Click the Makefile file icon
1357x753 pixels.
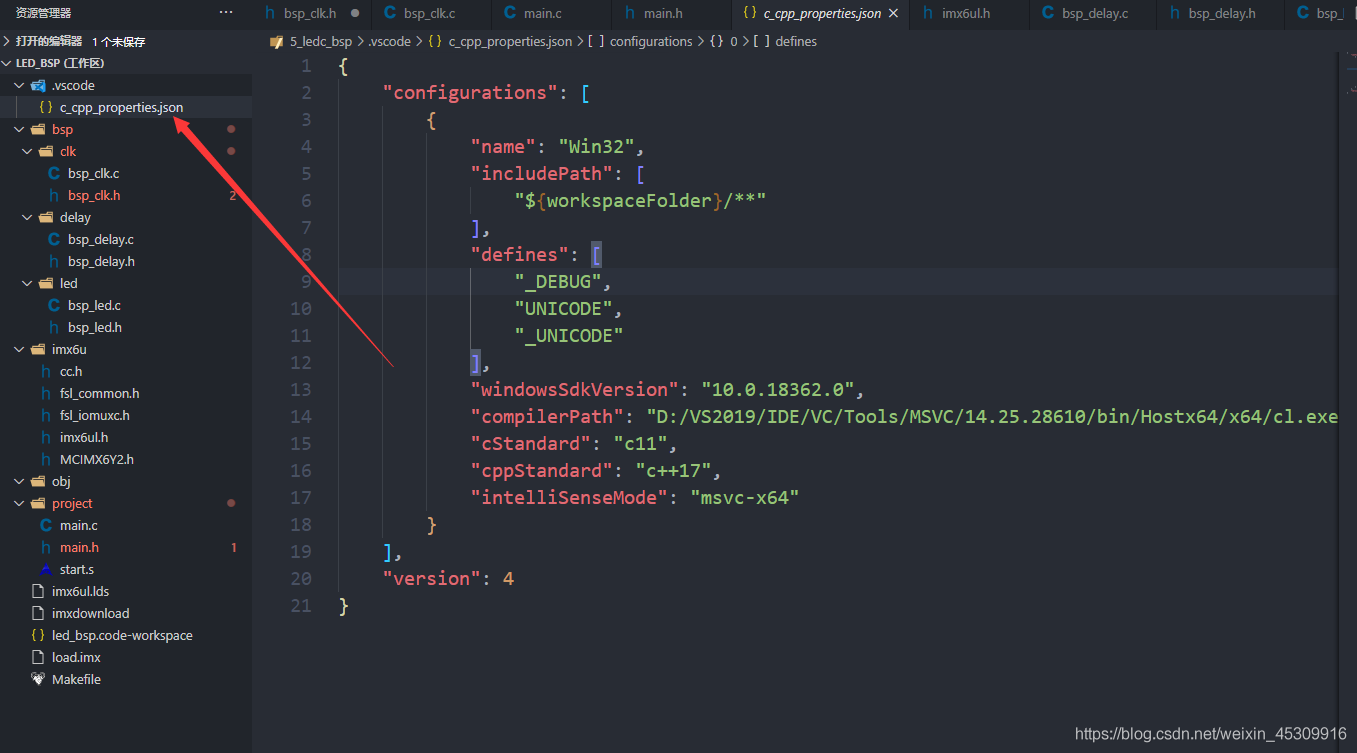(38, 679)
